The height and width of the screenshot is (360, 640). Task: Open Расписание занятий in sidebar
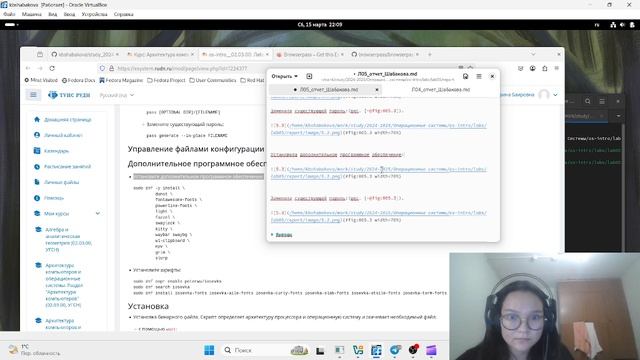tap(62, 167)
